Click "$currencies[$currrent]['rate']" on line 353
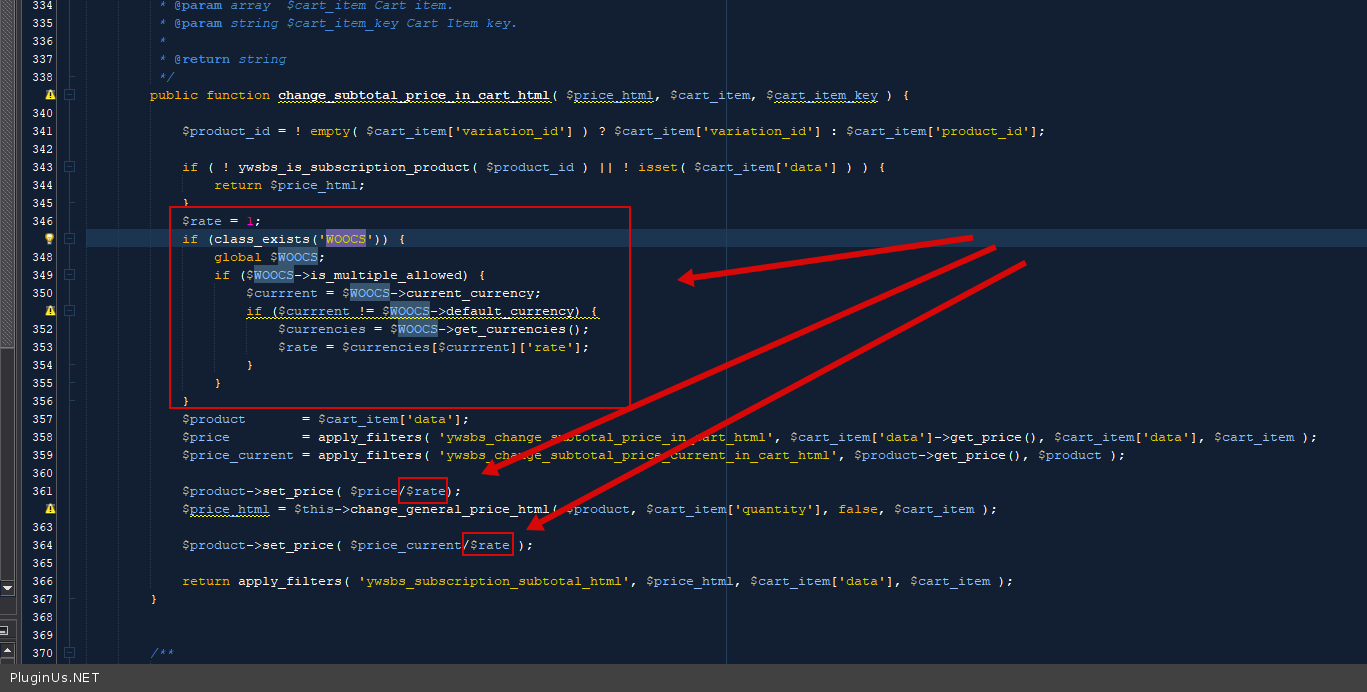 coord(462,347)
